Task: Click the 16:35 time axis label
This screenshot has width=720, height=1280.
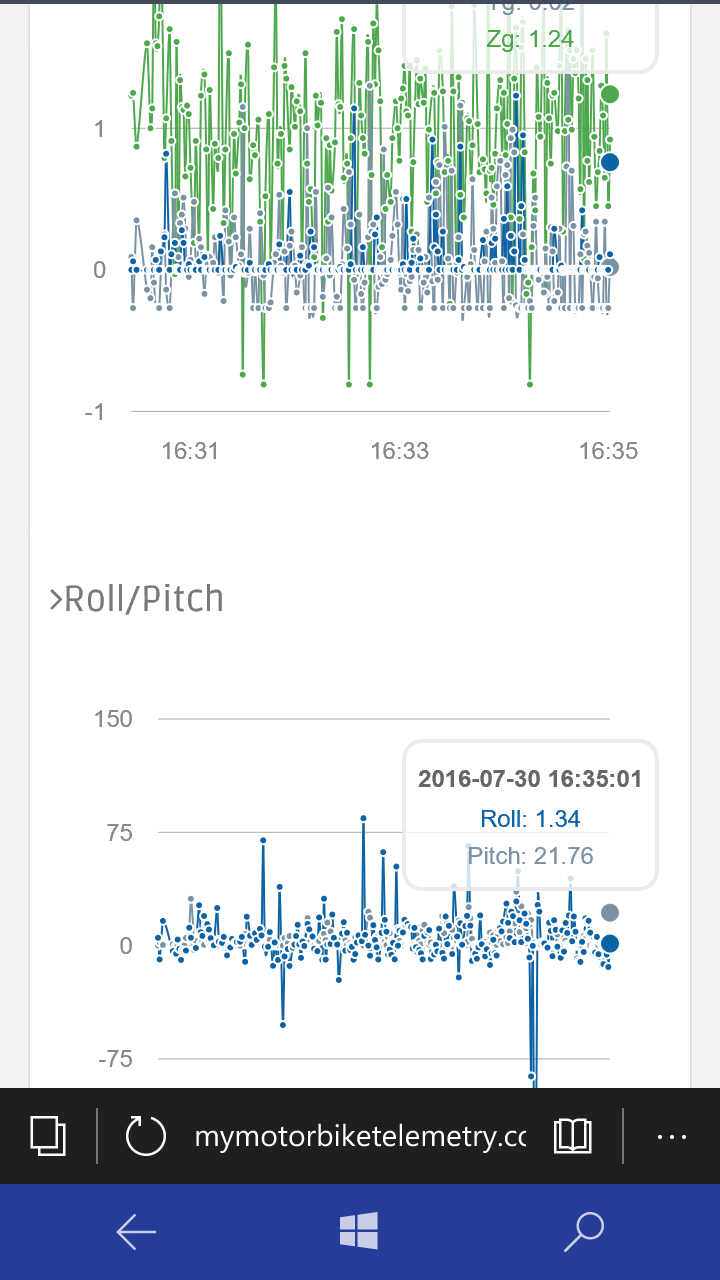Action: (x=608, y=451)
